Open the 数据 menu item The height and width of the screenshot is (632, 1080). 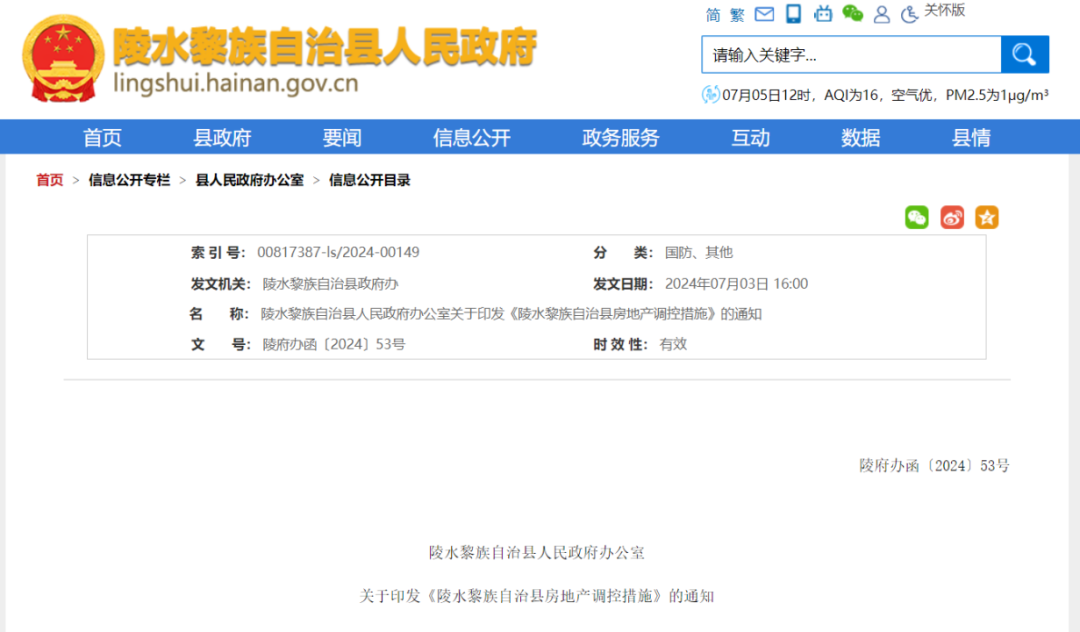click(859, 137)
